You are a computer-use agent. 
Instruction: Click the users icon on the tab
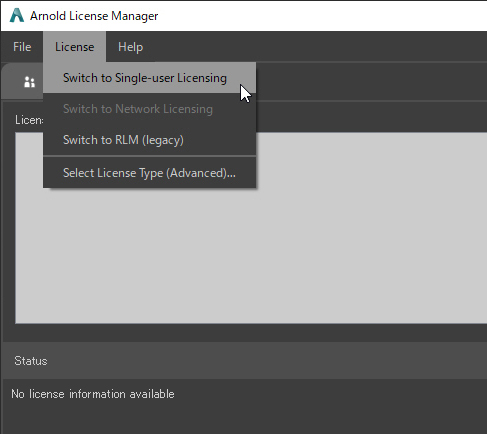29,82
